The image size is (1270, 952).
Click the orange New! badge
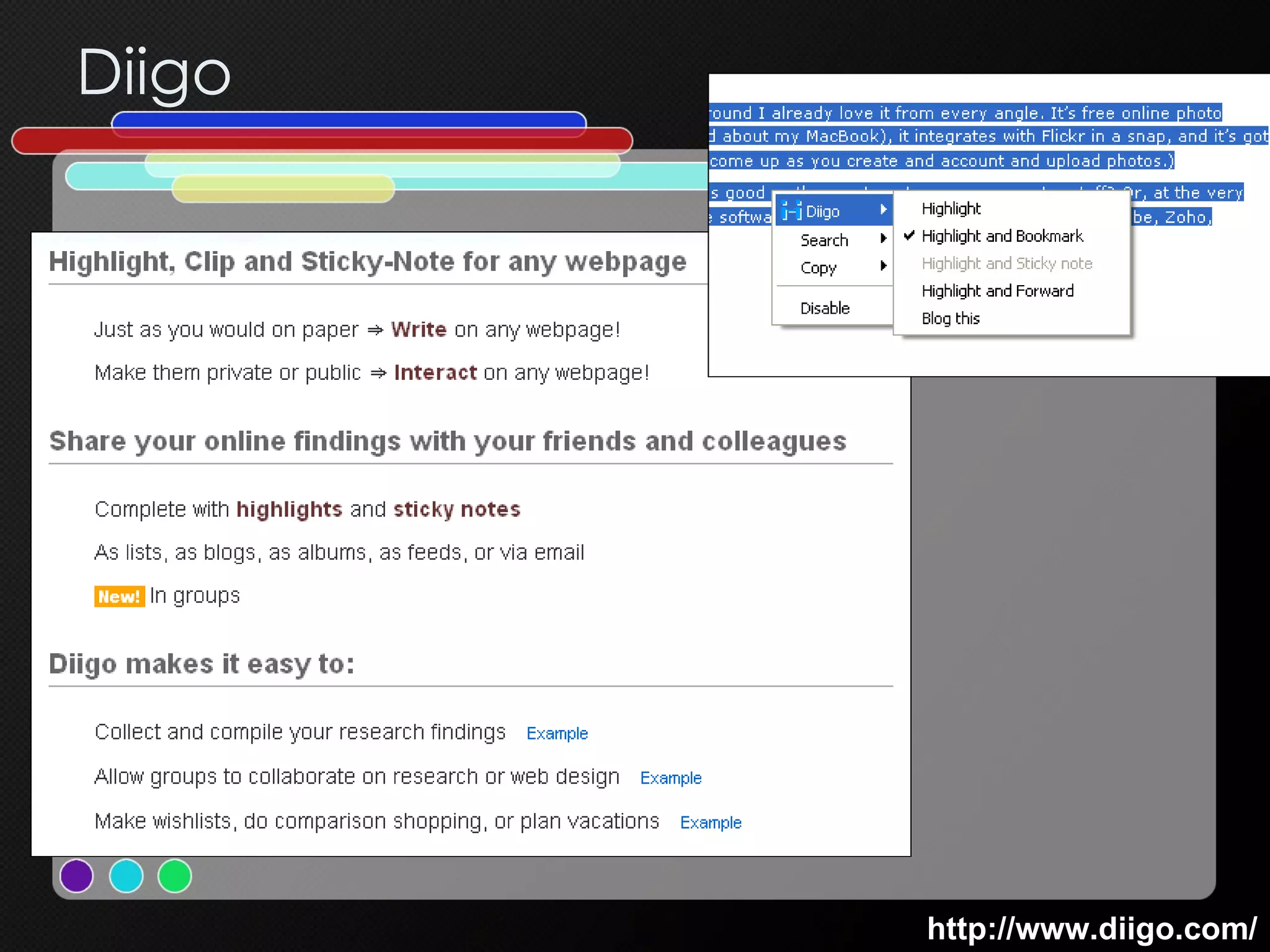pos(119,596)
